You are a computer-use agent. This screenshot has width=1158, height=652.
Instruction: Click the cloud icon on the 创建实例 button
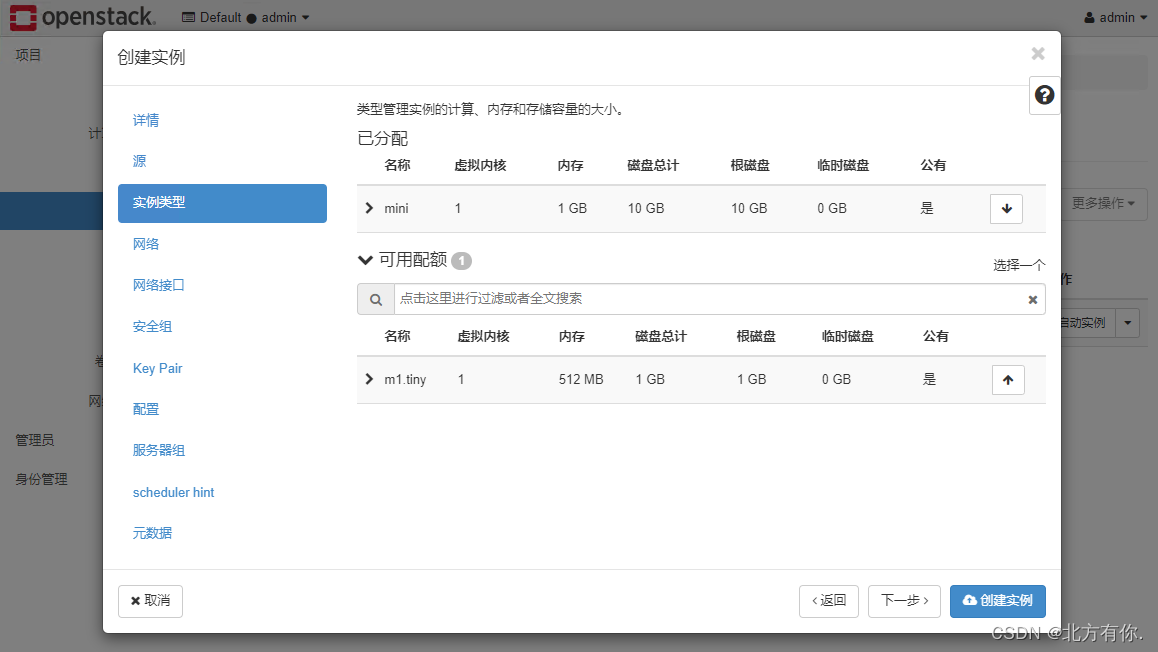coord(968,601)
